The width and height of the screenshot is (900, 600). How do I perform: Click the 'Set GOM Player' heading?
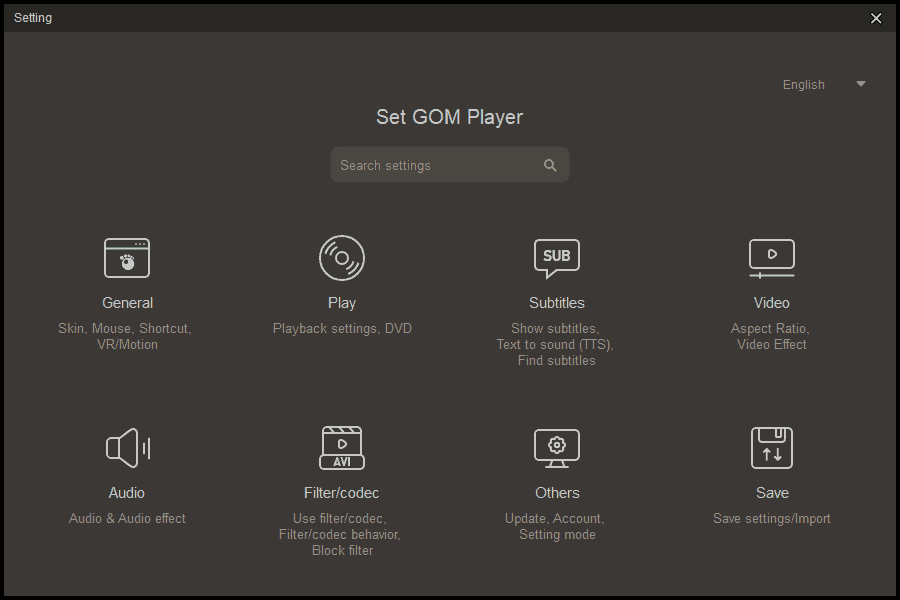449,117
